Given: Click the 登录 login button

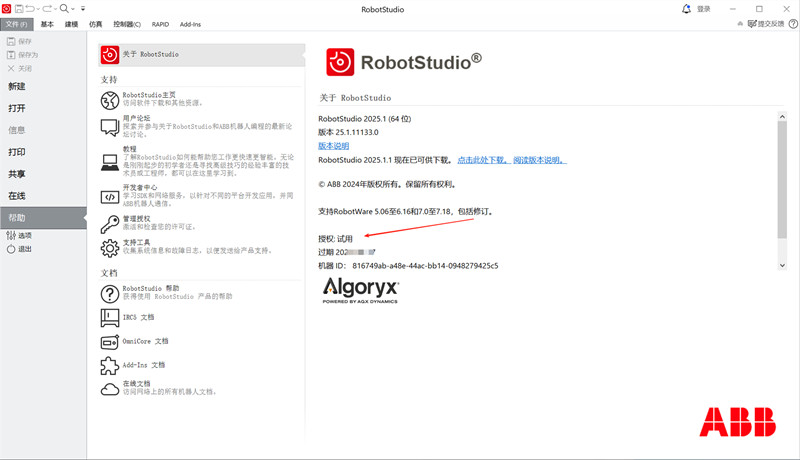Looking at the screenshot, I should coord(704,9).
